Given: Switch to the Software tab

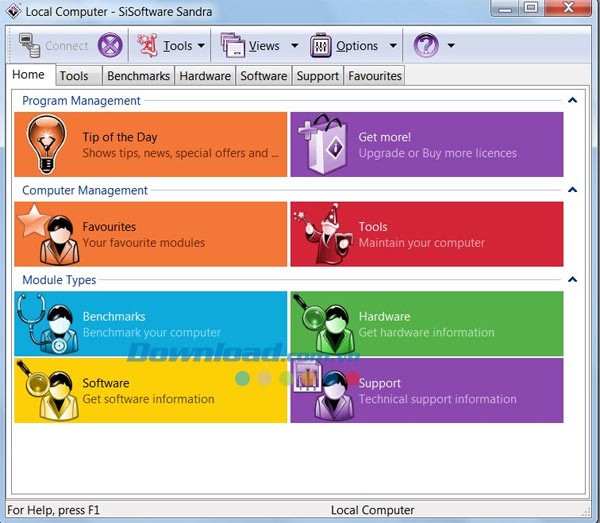Looking at the screenshot, I should pyautogui.click(x=264, y=76).
